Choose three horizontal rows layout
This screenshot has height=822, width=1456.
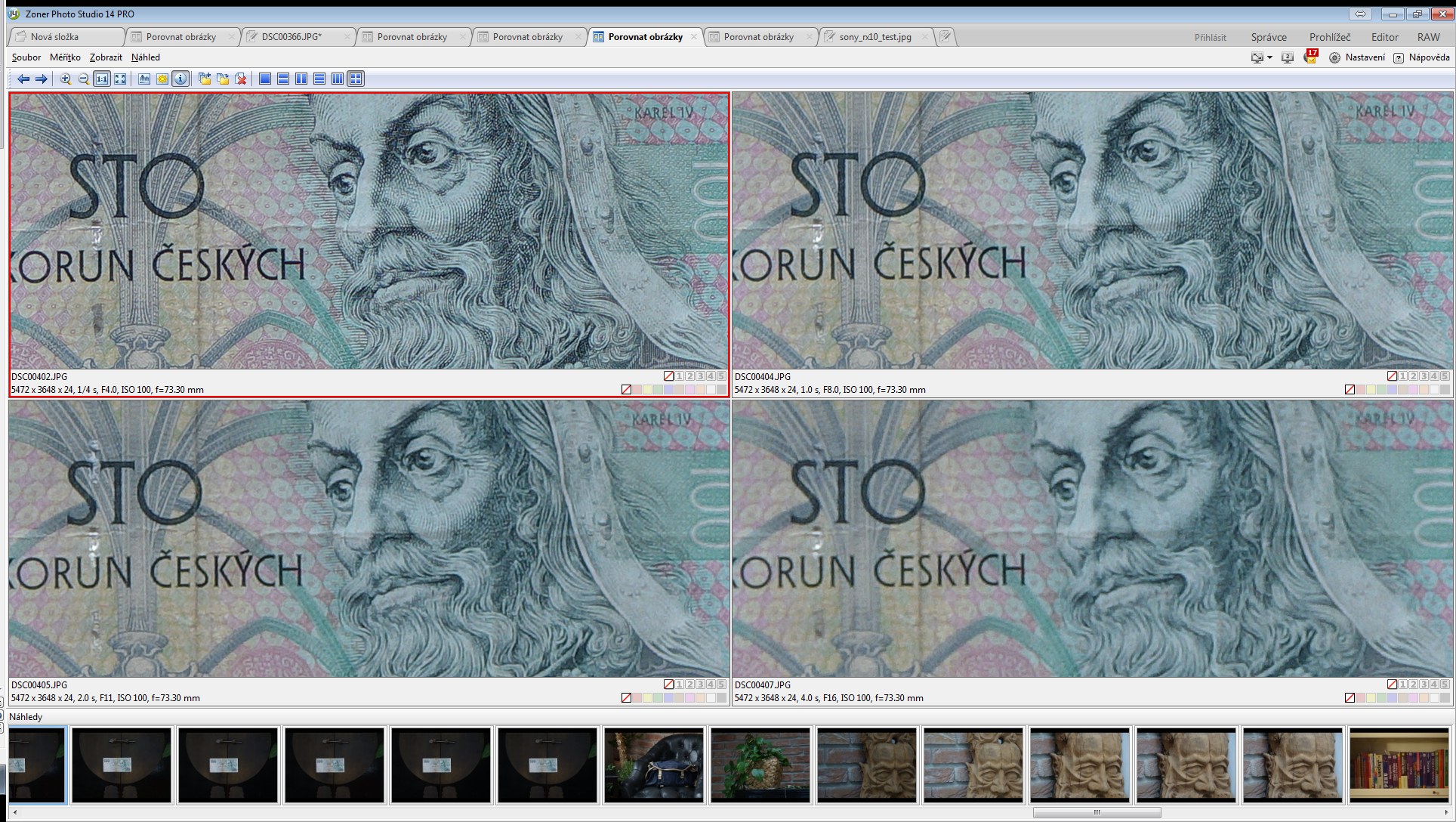pyautogui.click(x=319, y=79)
